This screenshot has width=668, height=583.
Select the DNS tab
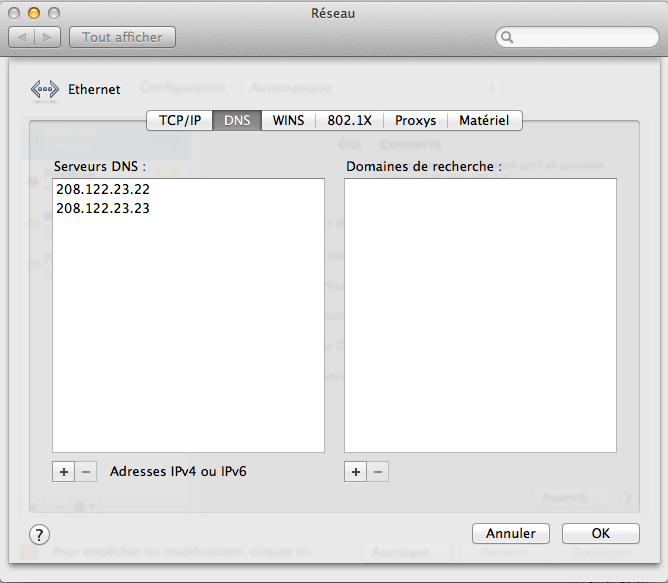click(237, 120)
